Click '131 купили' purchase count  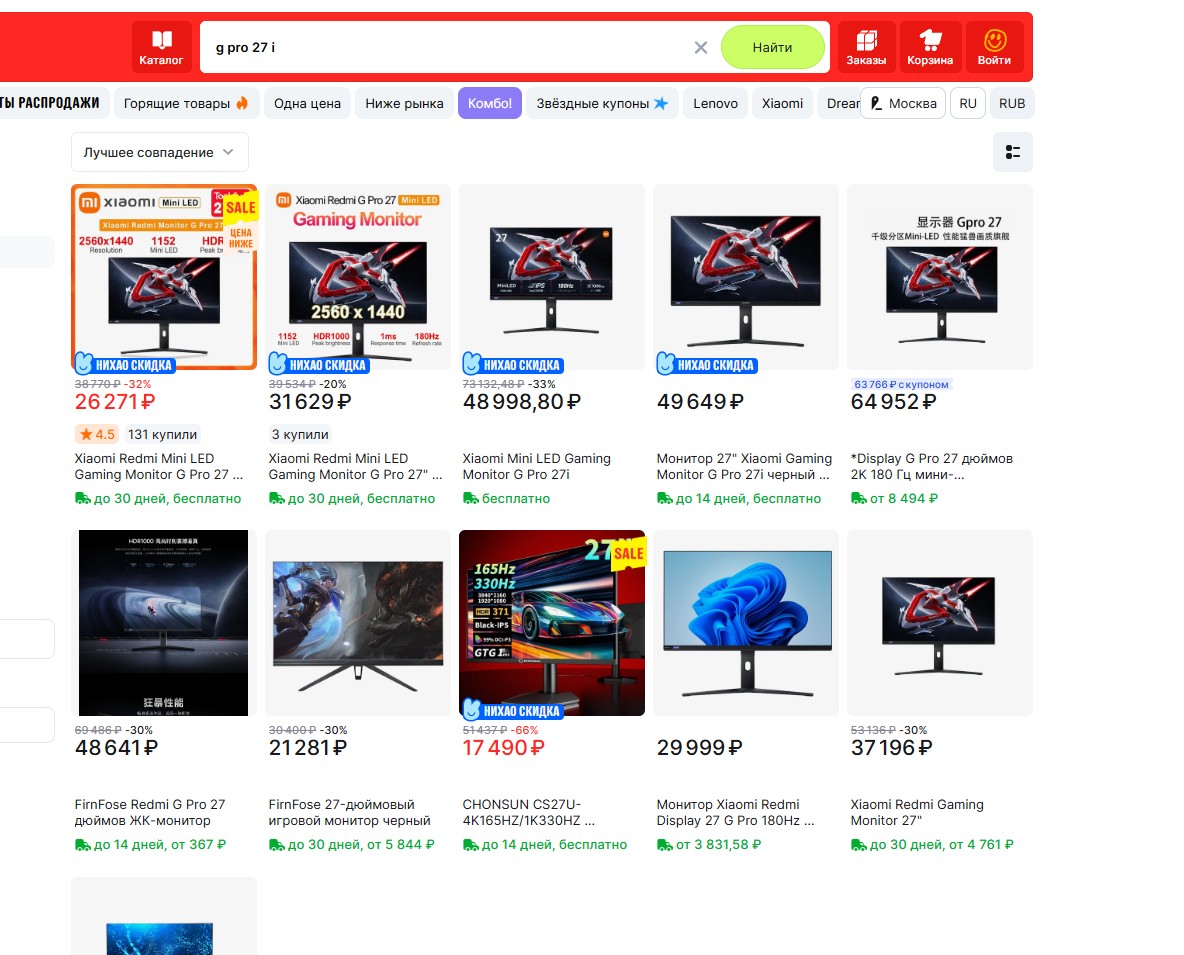[162, 434]
